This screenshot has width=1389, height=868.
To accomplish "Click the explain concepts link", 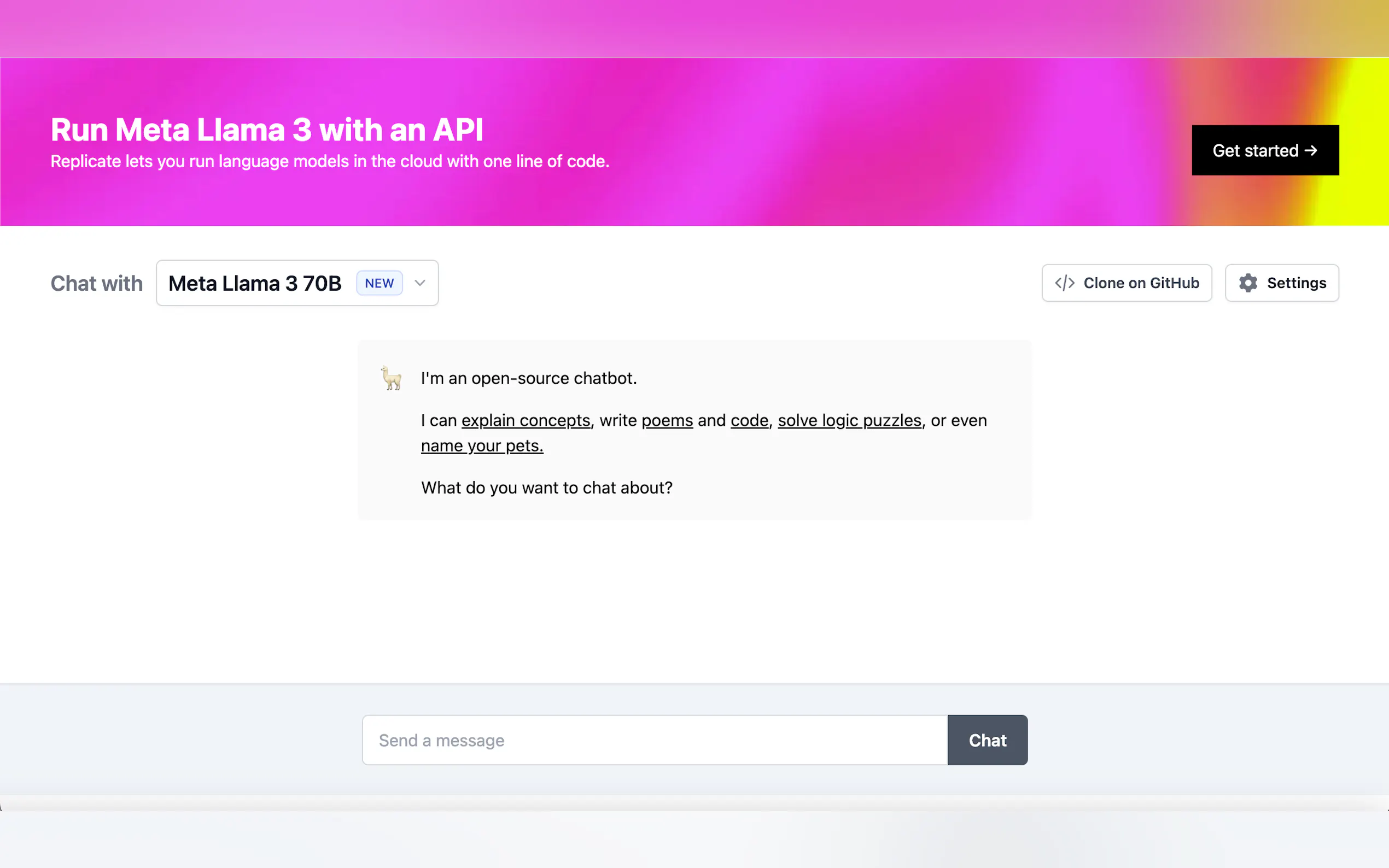I will [526, 421].
